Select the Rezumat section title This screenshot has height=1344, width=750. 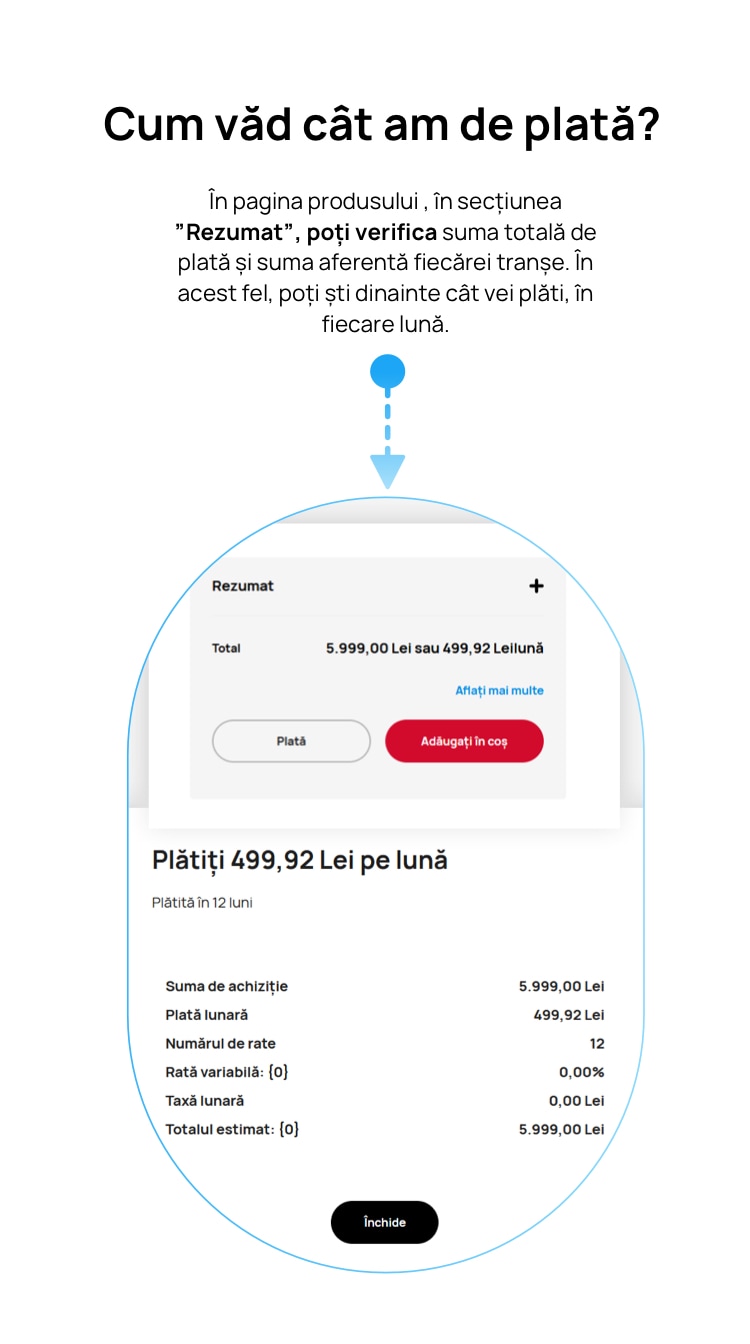[243, 586]
